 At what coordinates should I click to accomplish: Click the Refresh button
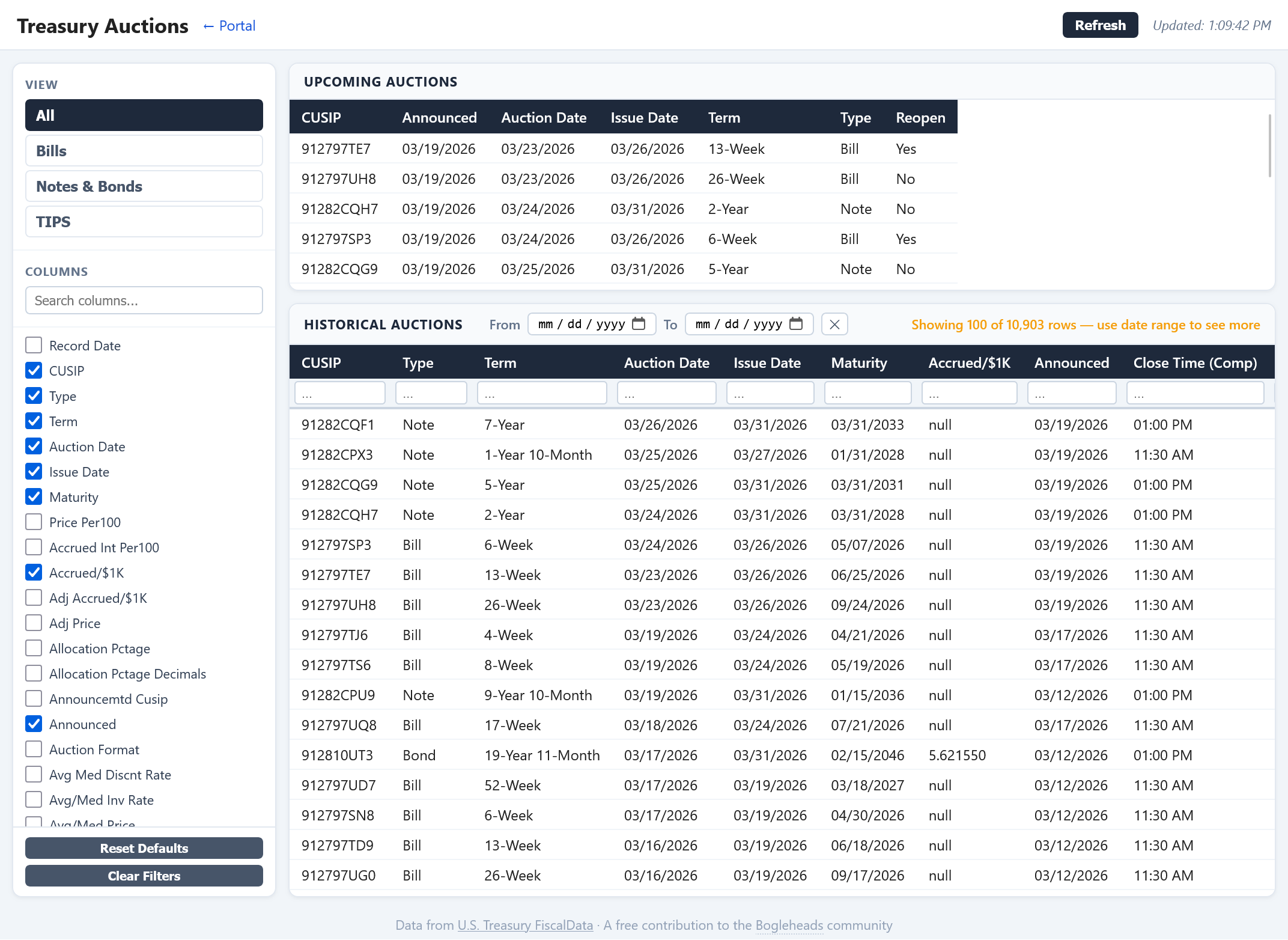(1100, 25)
